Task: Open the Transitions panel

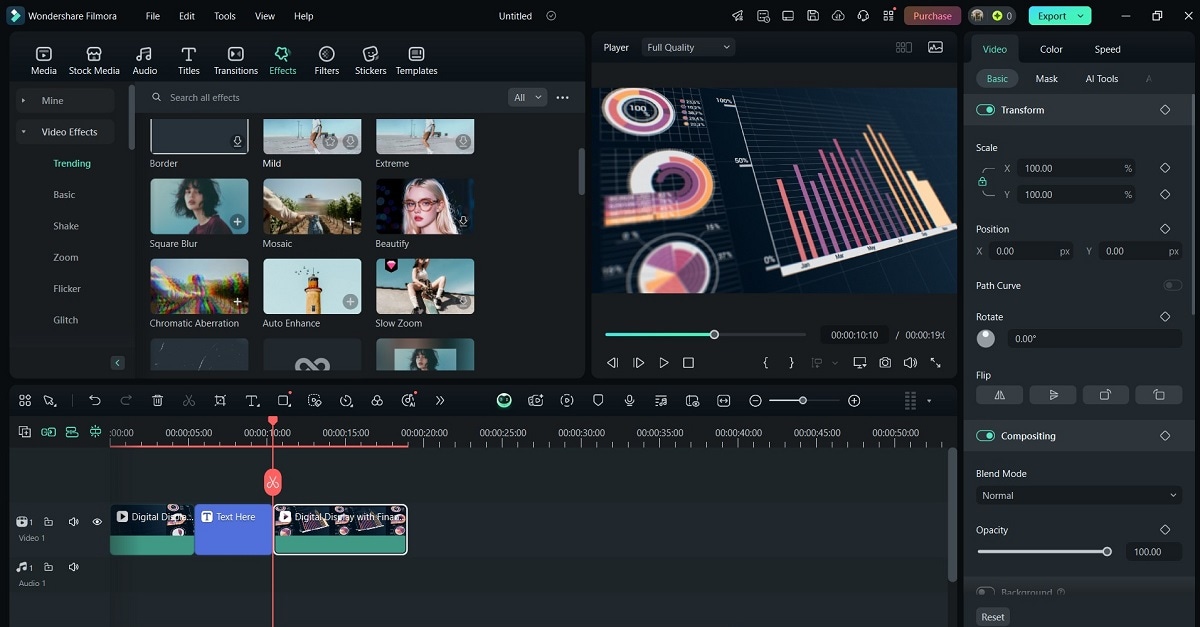Action: click(x=236, y=60)
